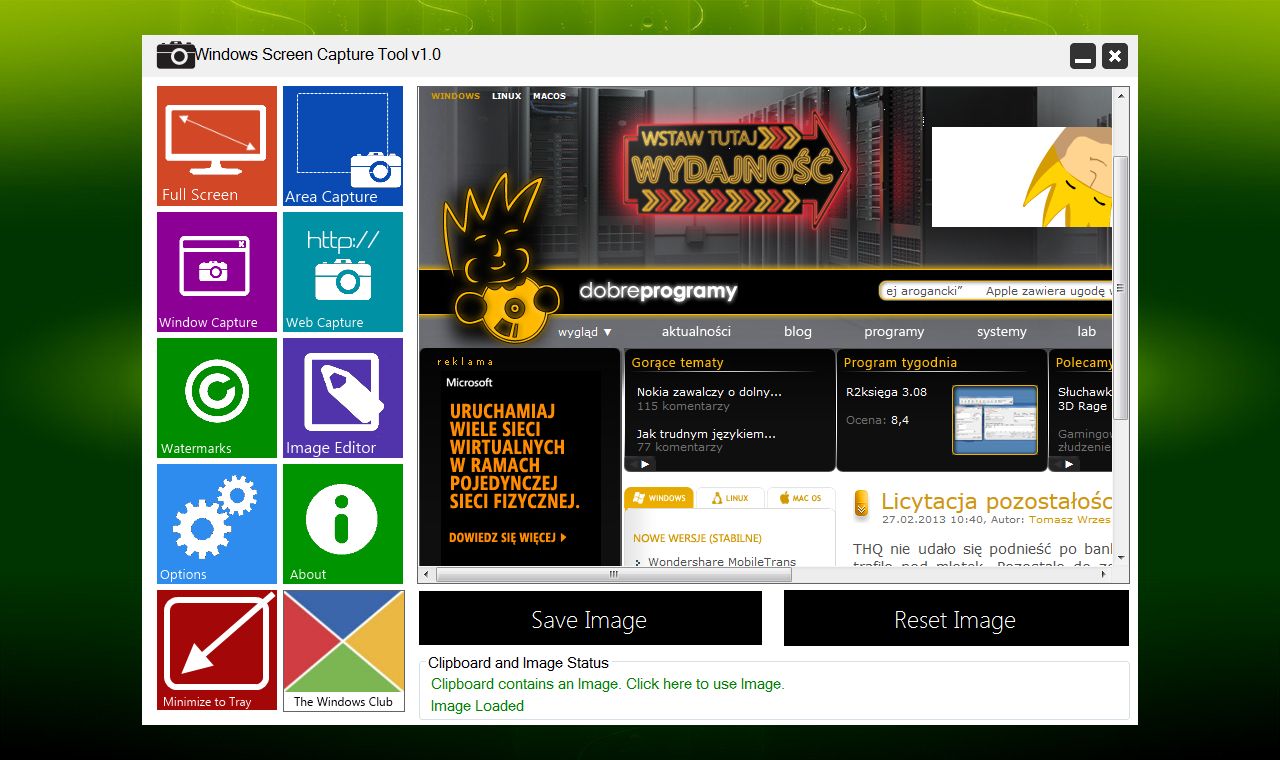Expand the wygląd dropdown in preview
Image resolution: width=1280 pixels, height=760 pixels.
(585, 332)
